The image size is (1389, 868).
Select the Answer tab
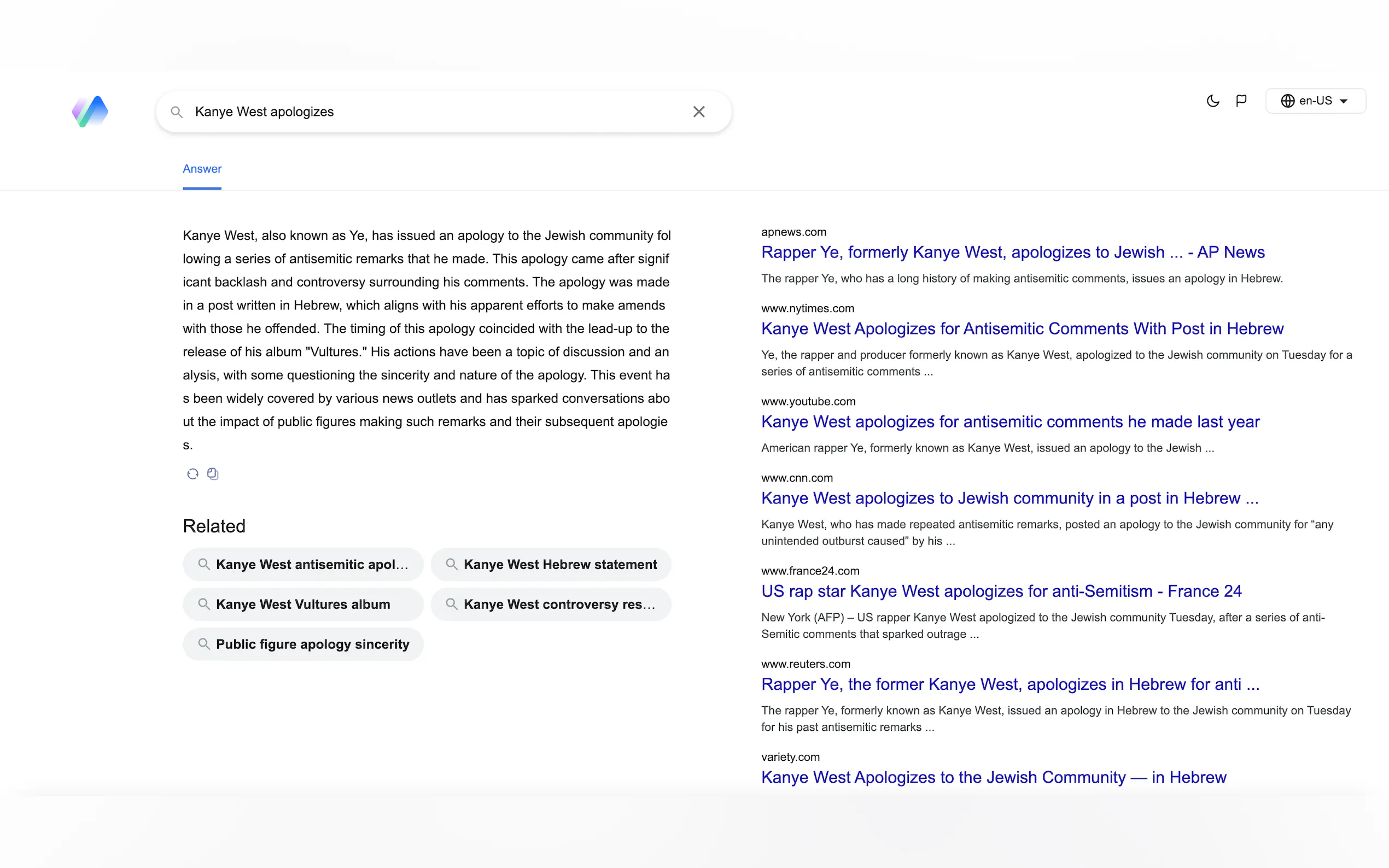[x=202, y=169]
